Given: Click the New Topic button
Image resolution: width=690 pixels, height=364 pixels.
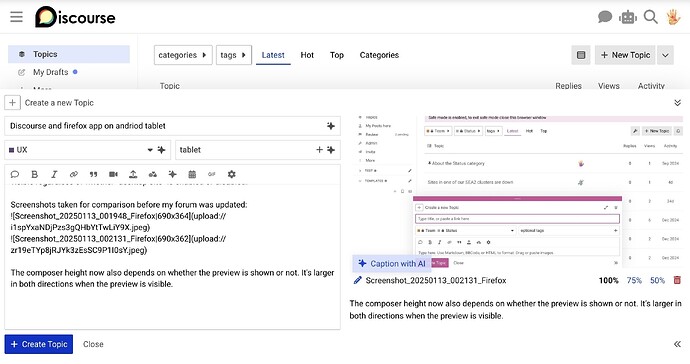Looking at the screenshot, I should pos(625,55).
